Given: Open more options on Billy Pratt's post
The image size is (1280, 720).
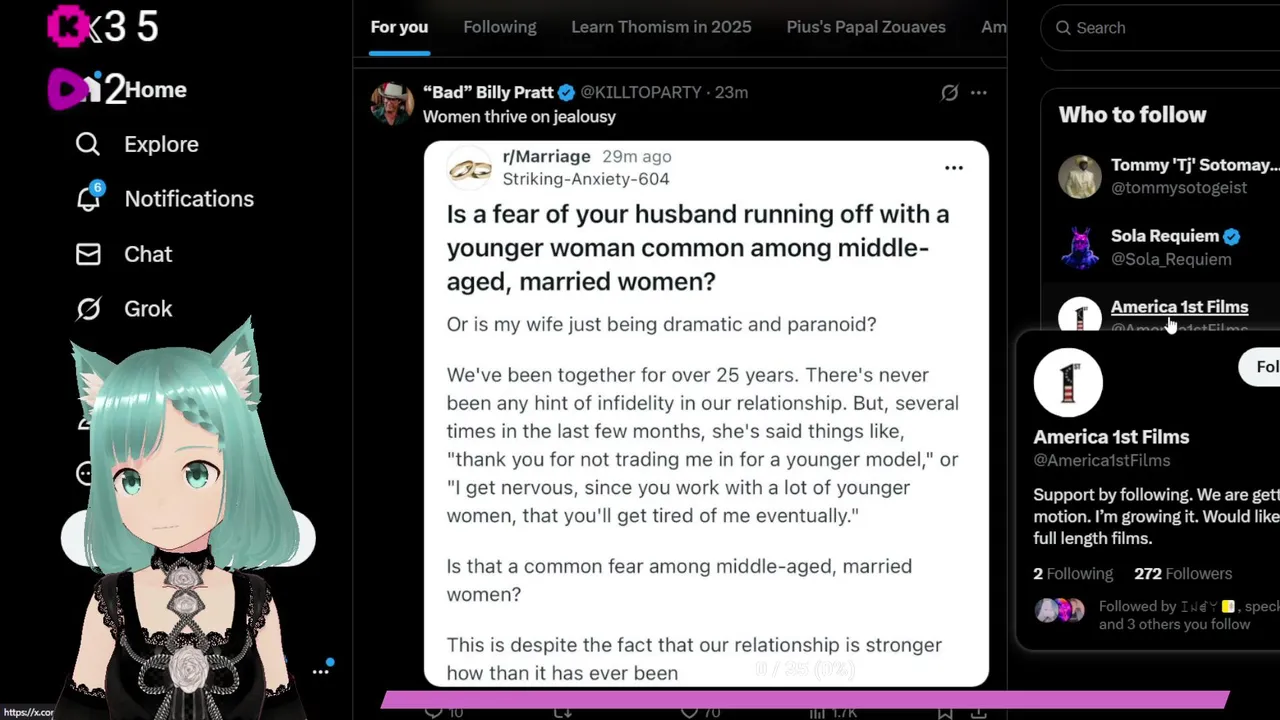Looking at the screenshot, I should tap(979, 93).
